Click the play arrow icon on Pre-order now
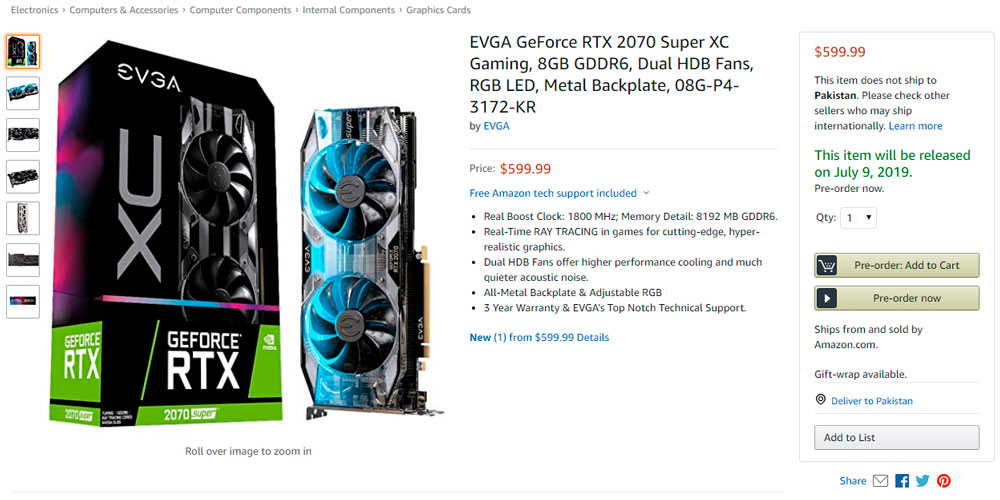 pyautogui.click(x=826, y=298)
